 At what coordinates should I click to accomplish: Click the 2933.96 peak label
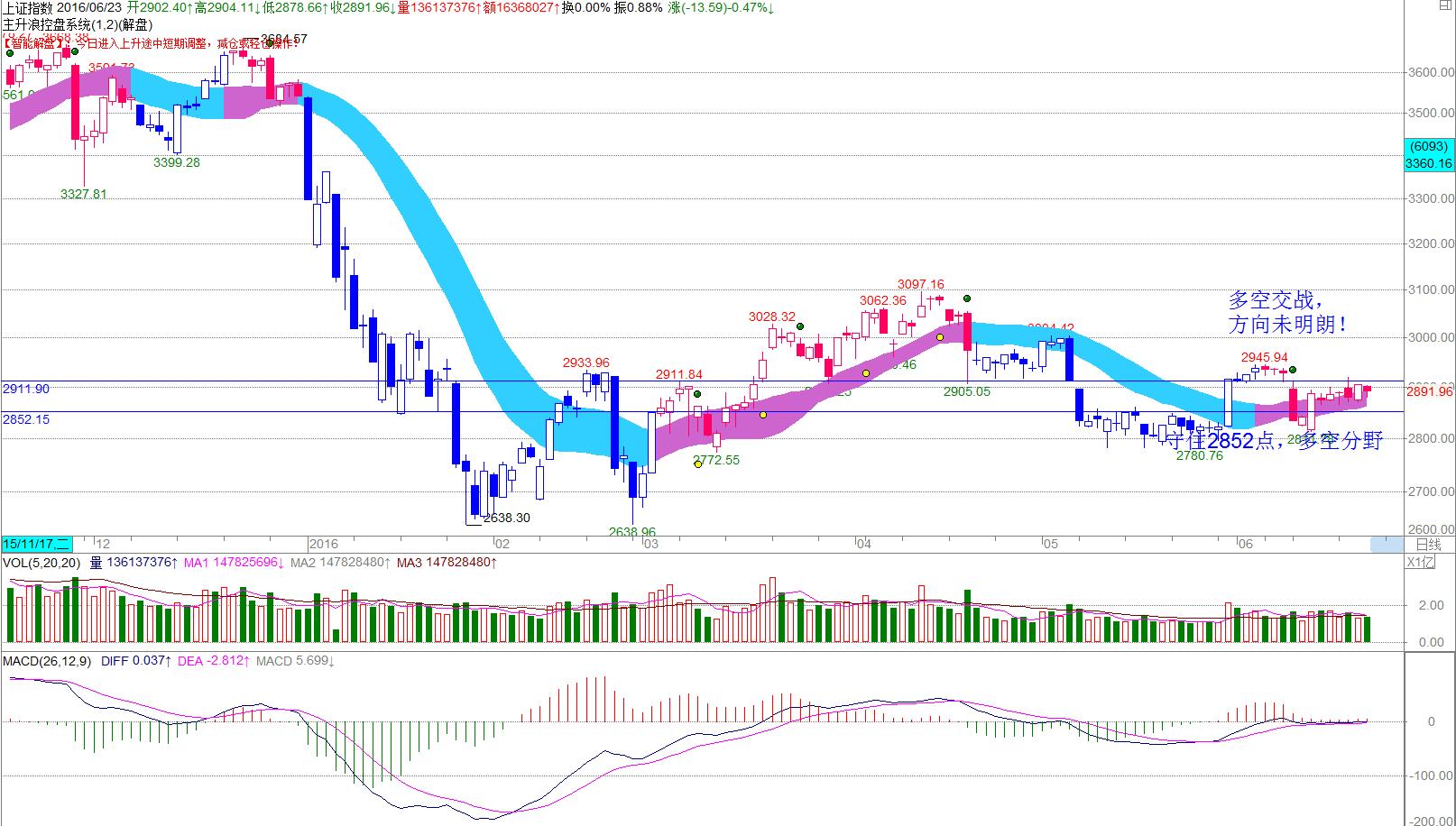coord(585,363)
